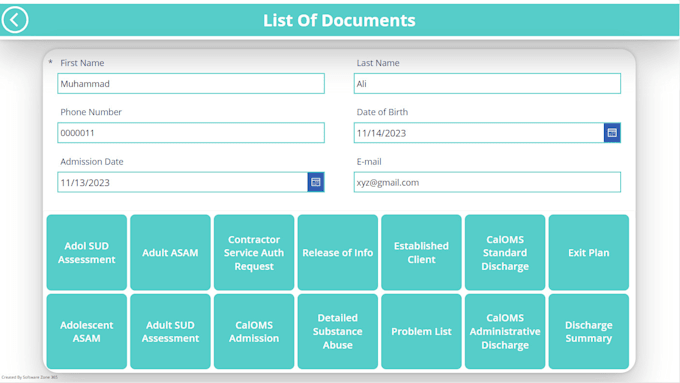Open the Adult ASAM document
The height and width of the screenshot is (383, 680).
click(170, 252)
